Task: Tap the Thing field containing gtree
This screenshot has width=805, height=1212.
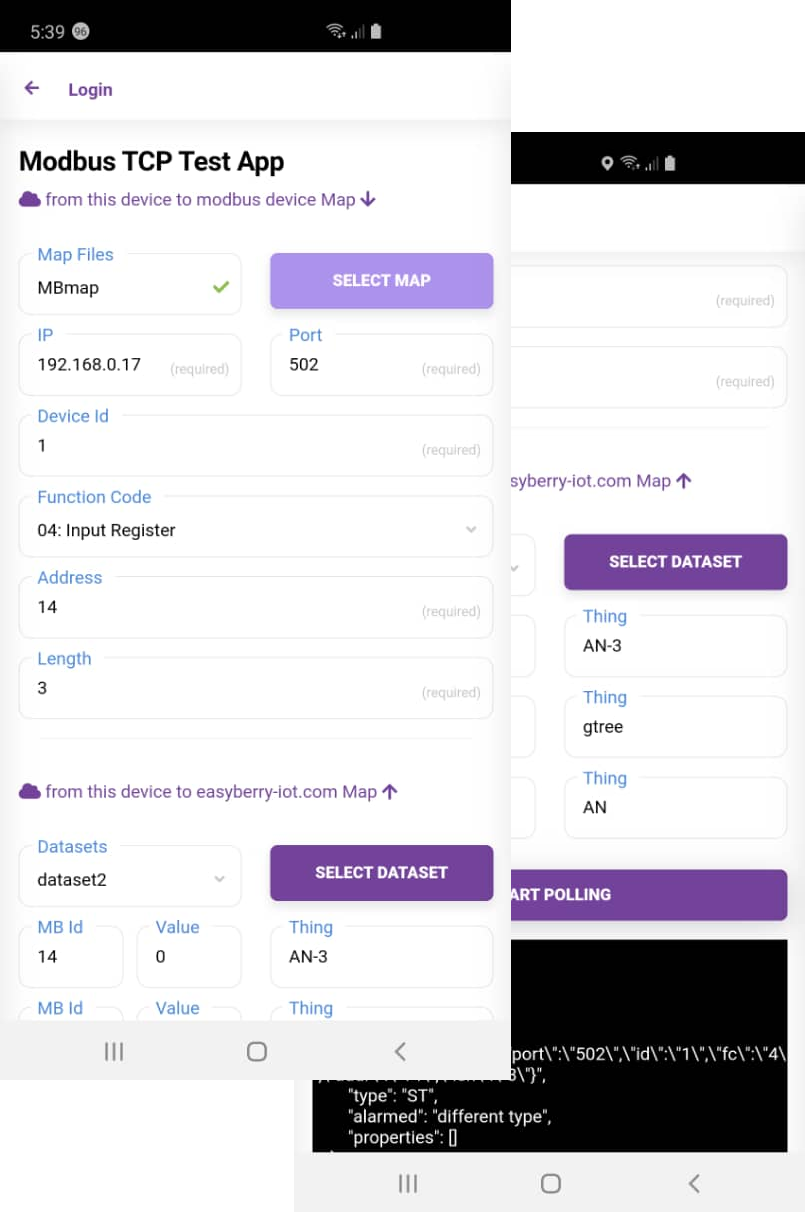Action: [676, 727]
